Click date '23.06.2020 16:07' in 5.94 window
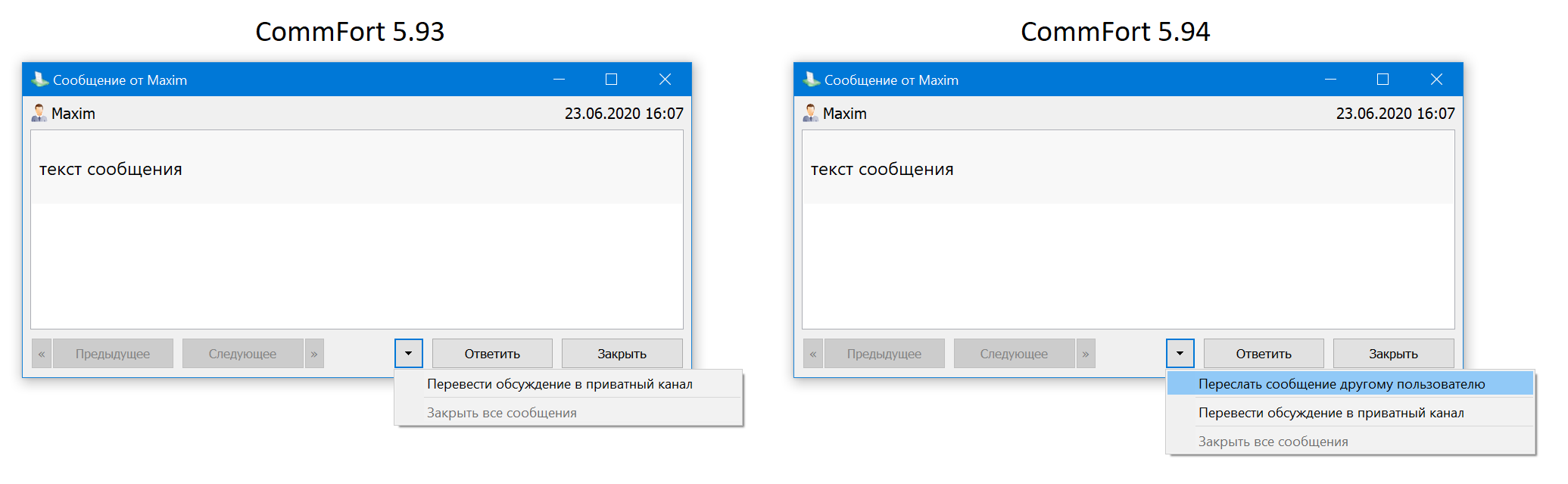Viewport: 1568px width, 484px height. 1395,114
